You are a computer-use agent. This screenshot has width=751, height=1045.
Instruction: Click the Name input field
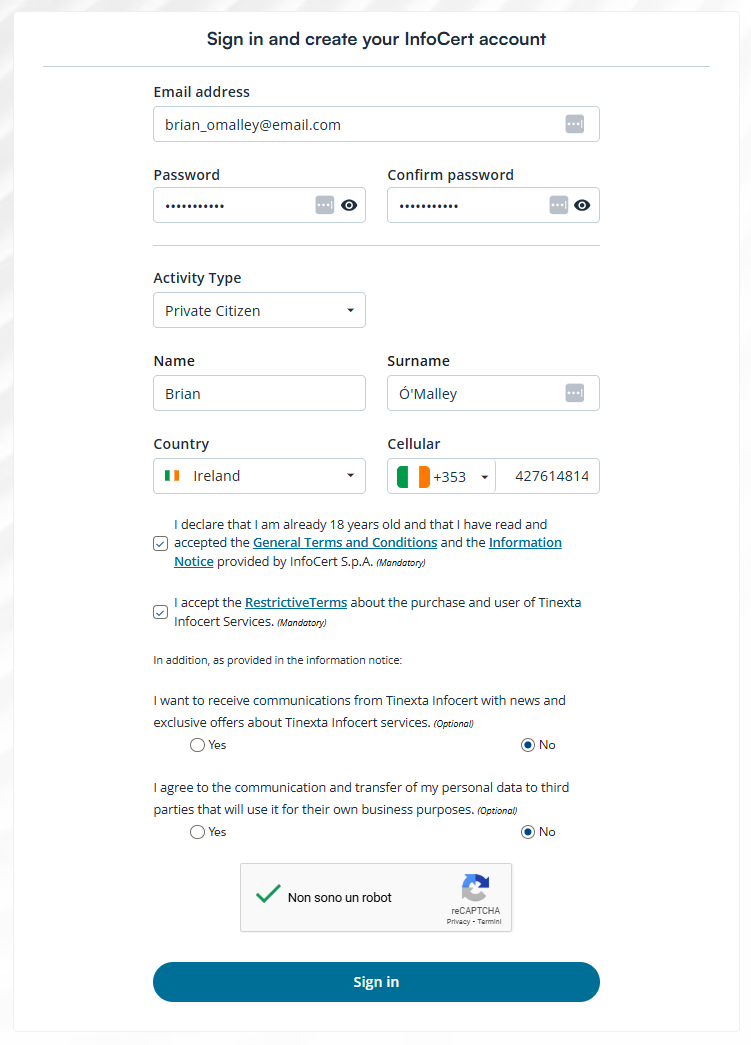click(x=259, y=393)
